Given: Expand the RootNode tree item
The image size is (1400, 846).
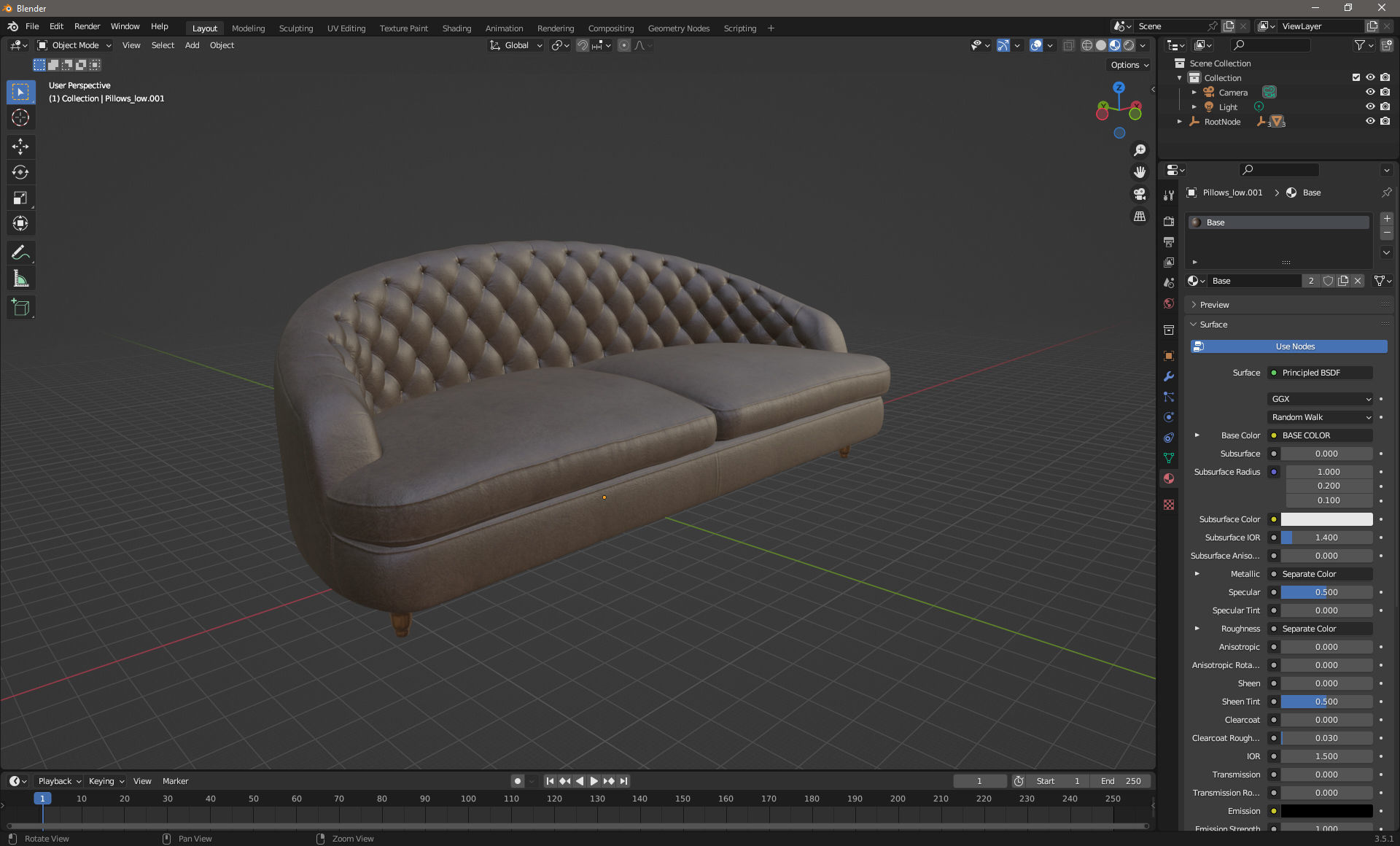Looking at the screenshot, I should [1179, 122].
